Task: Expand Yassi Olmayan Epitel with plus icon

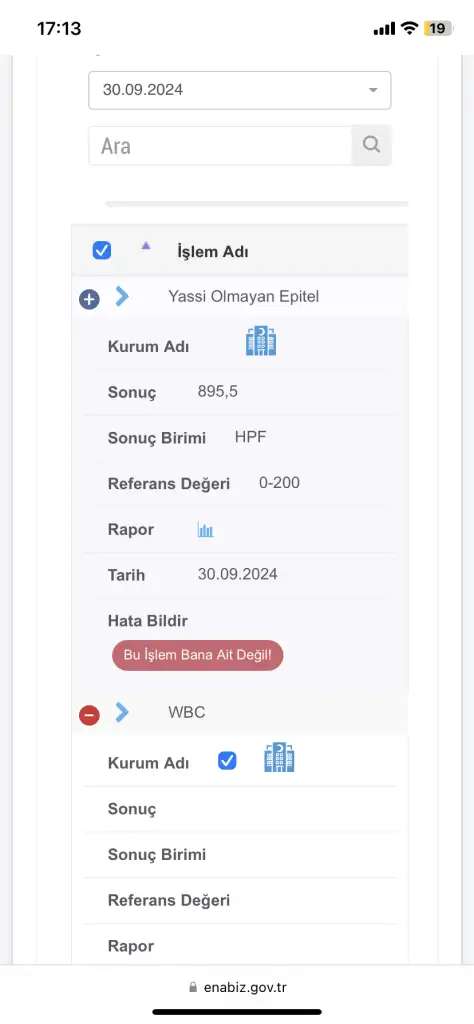Action: pos(89,300)
